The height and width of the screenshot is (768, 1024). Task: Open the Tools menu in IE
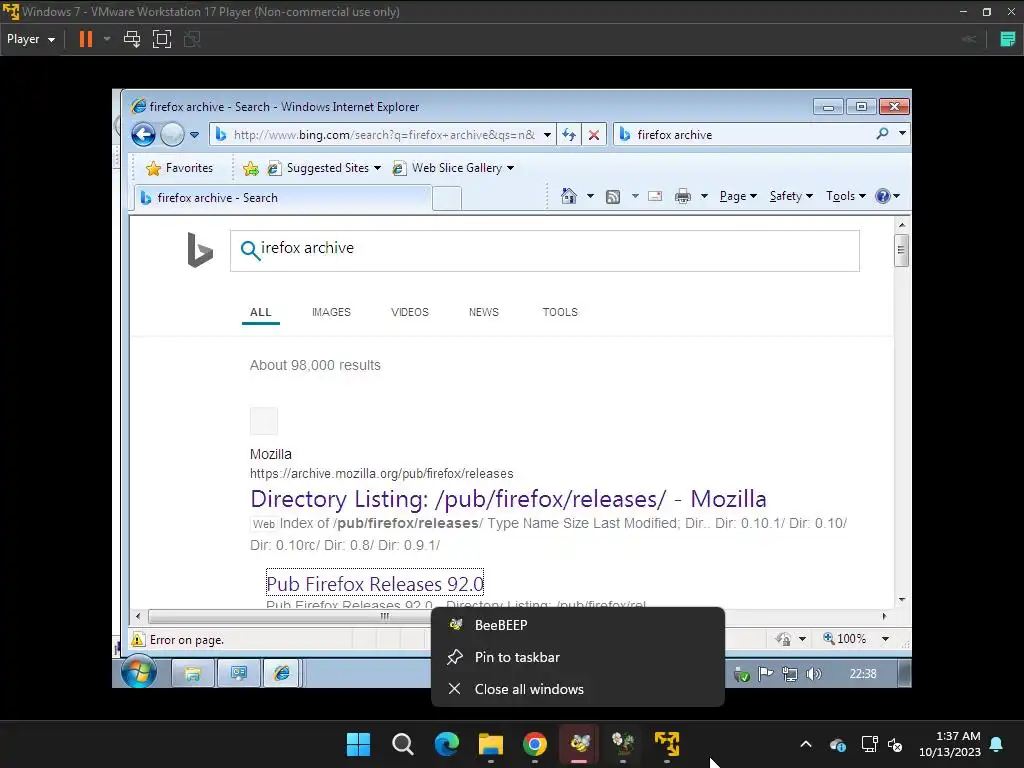click(846, 196)
